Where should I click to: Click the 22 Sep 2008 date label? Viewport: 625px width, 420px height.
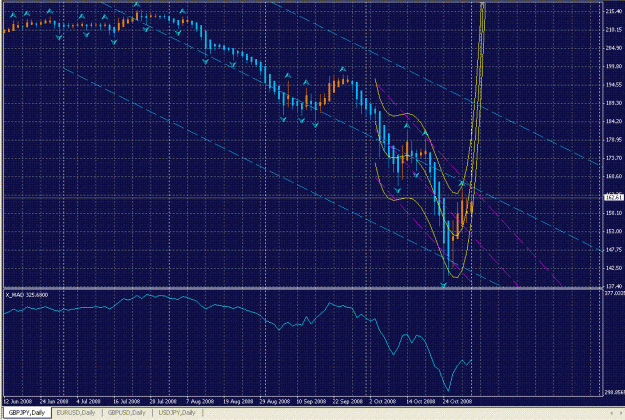[348, 401]
